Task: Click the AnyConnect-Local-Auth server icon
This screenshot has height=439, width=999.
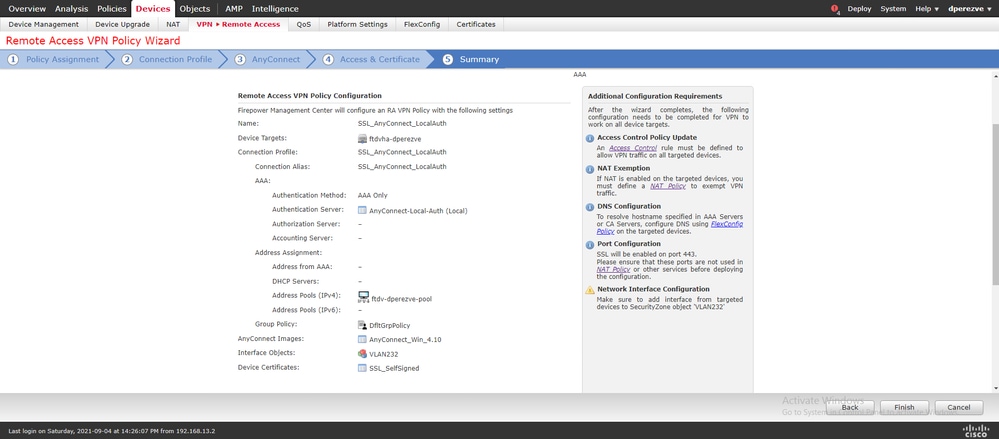Action: (363, 210)
